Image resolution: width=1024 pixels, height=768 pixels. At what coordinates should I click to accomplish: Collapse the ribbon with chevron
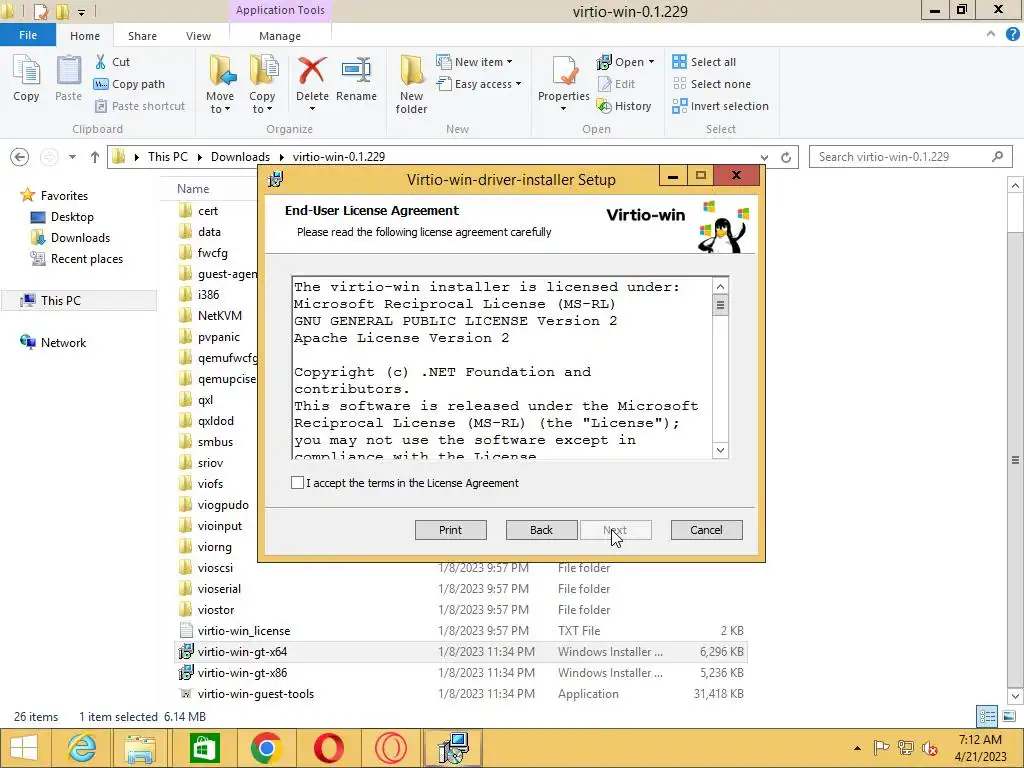(991, 35)
